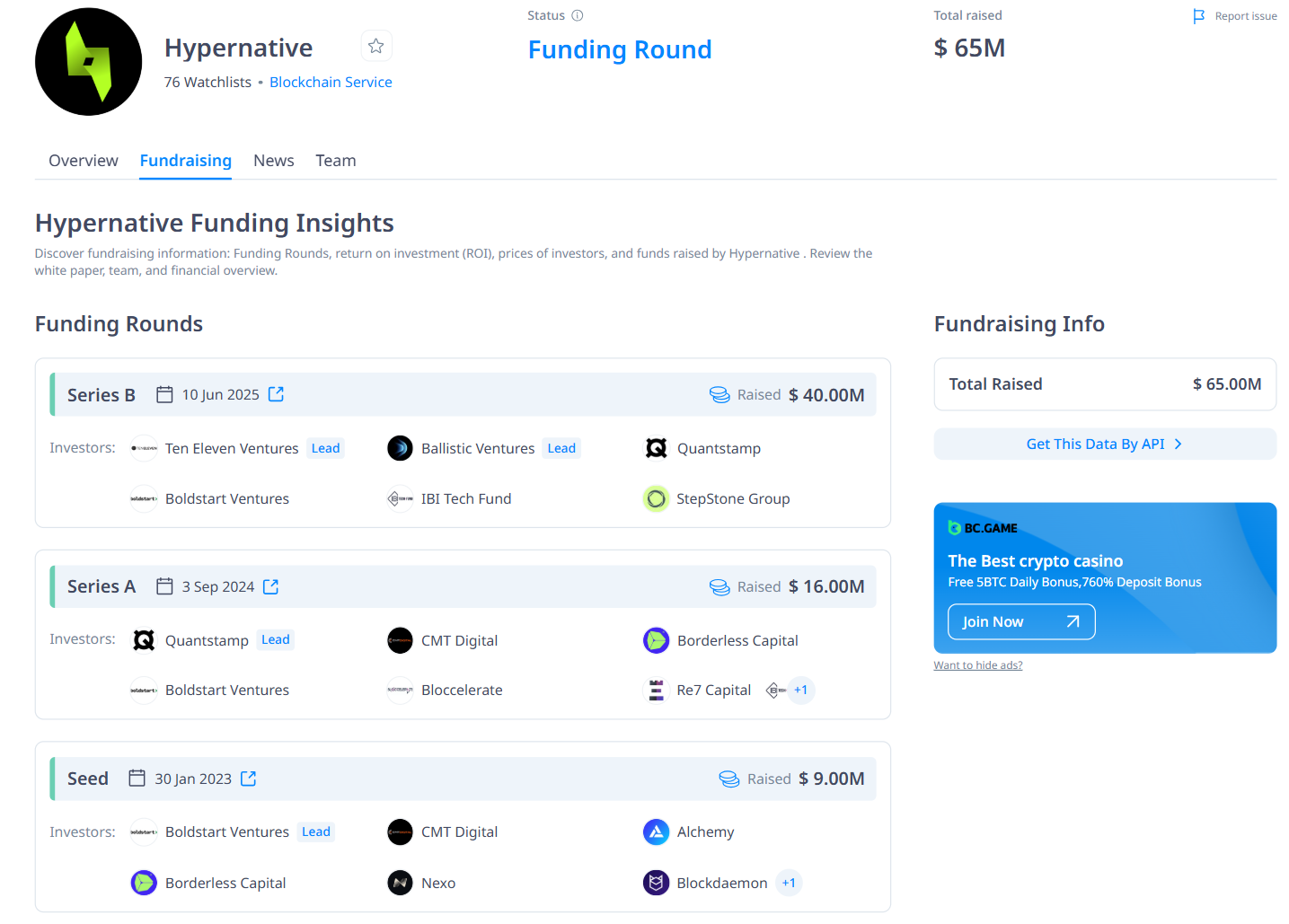Screen dimensions: 1289x924
Task: Click the Seed raised coins icon
Action: tap(729, 779)
